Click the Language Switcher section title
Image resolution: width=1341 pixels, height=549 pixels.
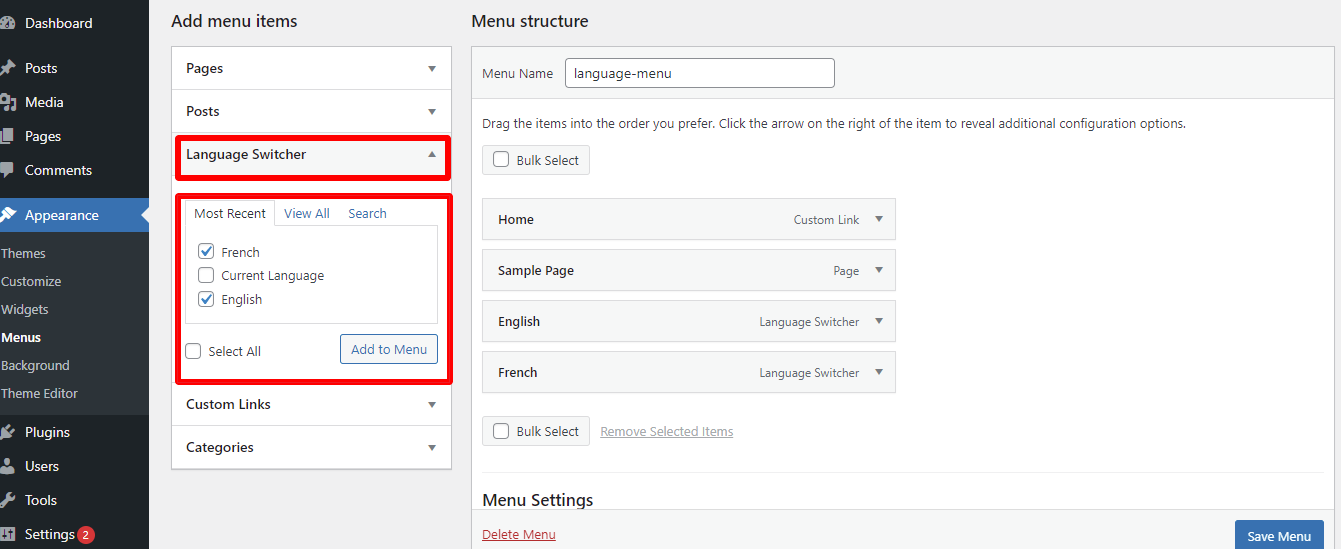pyautogui.click(x=246, y=154)
